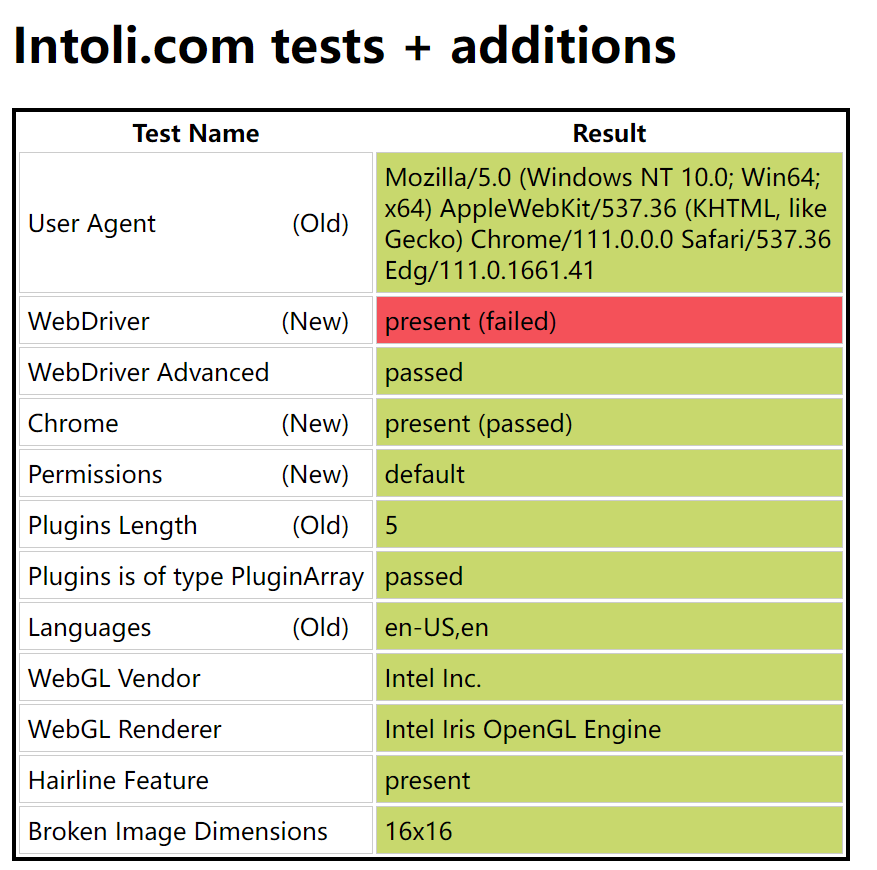Select the User Agent test name cell
Viewport: 877px width, 870px height.
(196, 223)
